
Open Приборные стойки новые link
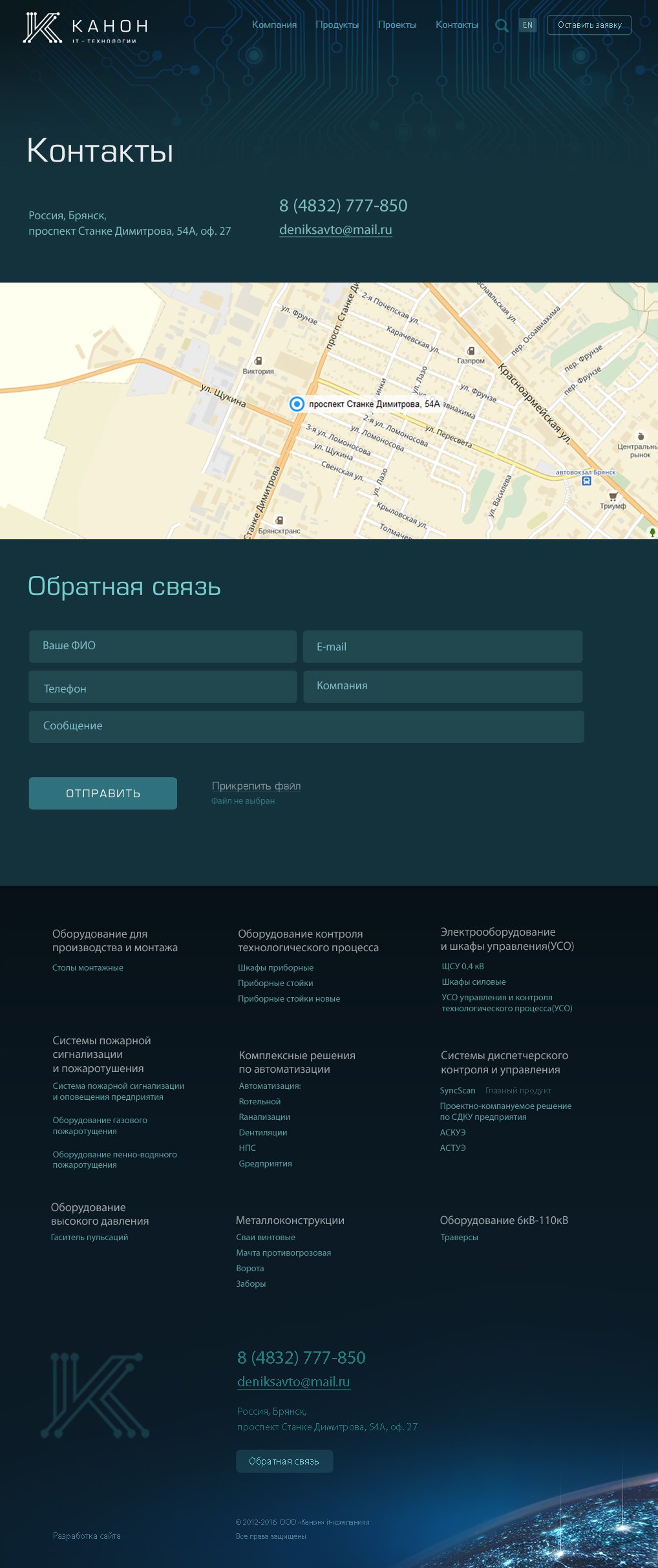click(289, 998)
